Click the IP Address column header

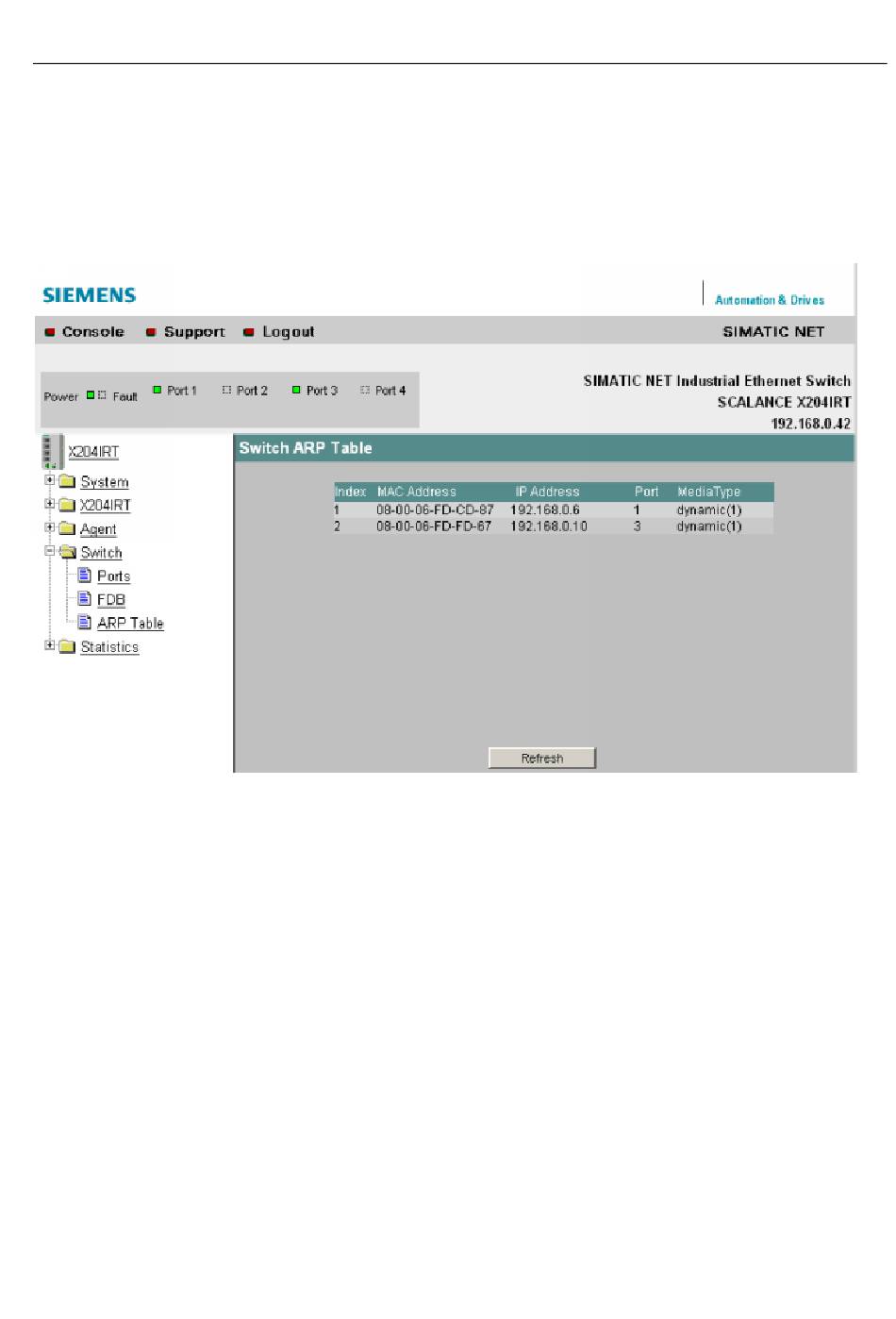pos(547,492)
